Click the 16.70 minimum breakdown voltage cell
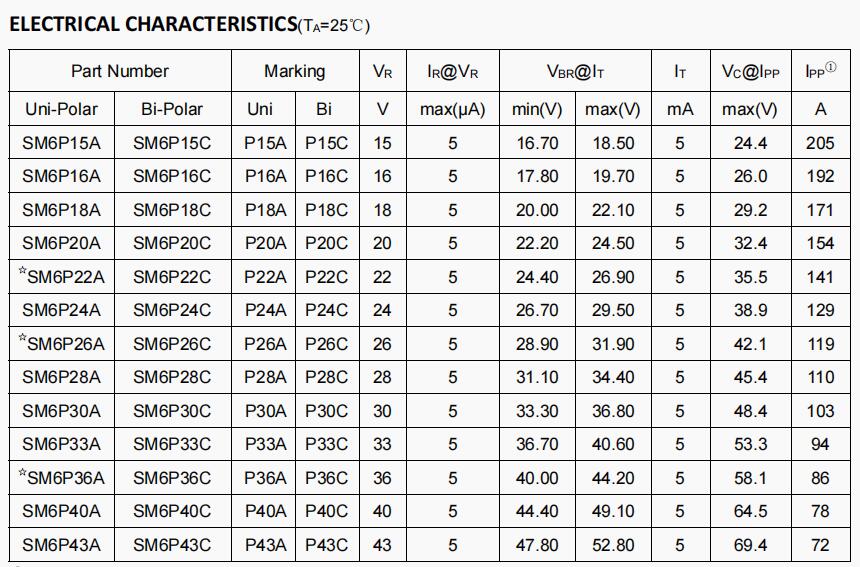860x567 pixels. point(538,143)
